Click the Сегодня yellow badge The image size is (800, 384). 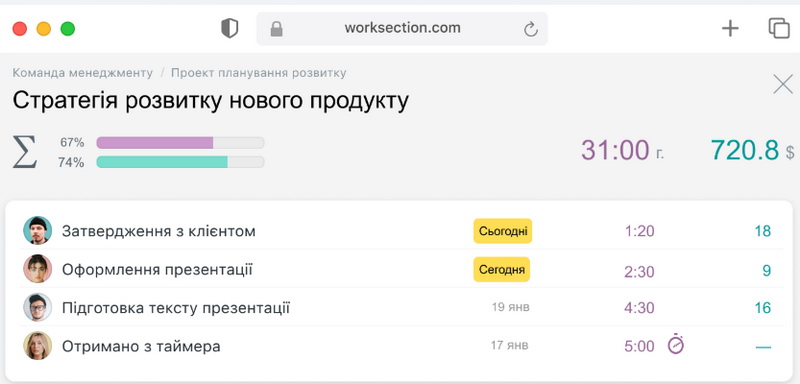click(502, 270)
